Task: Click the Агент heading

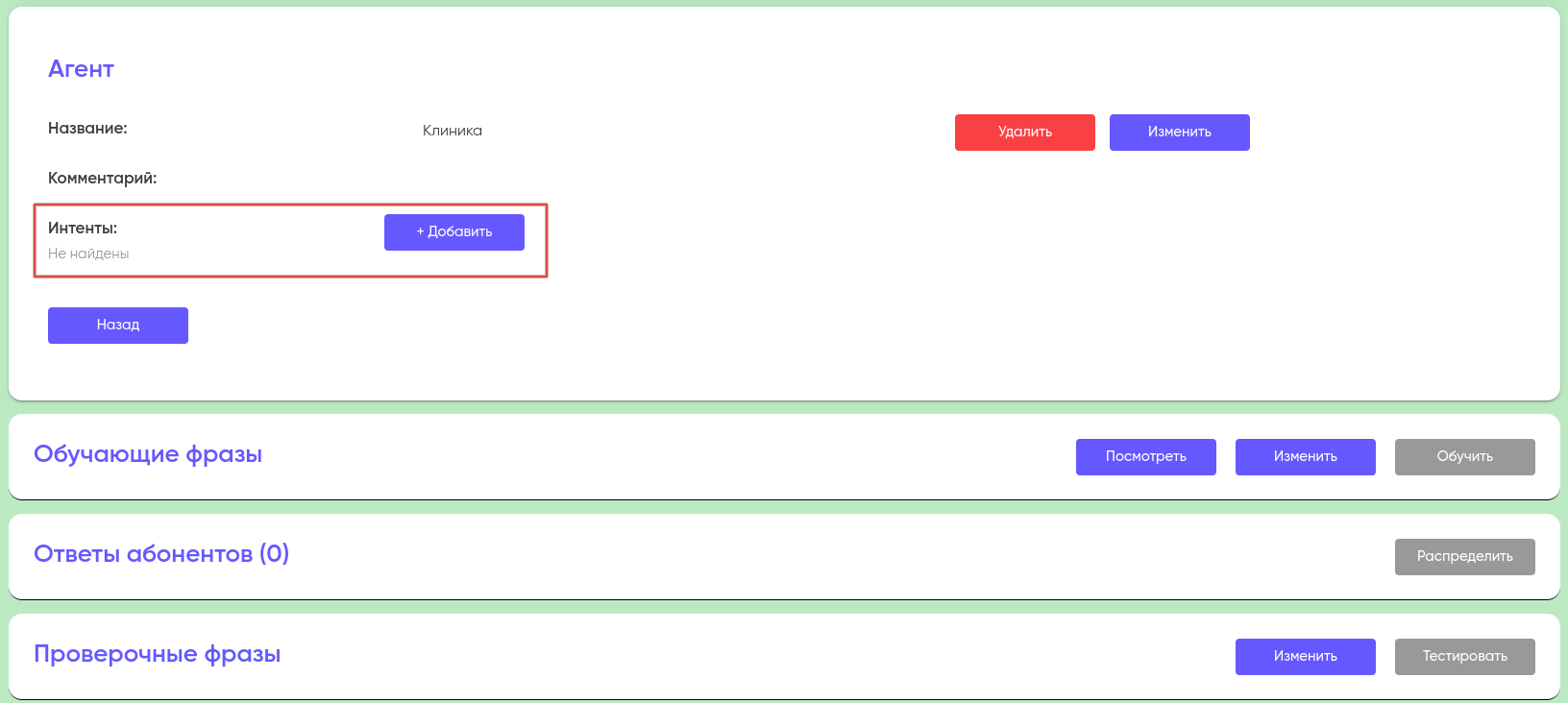Action: (81, 69)
